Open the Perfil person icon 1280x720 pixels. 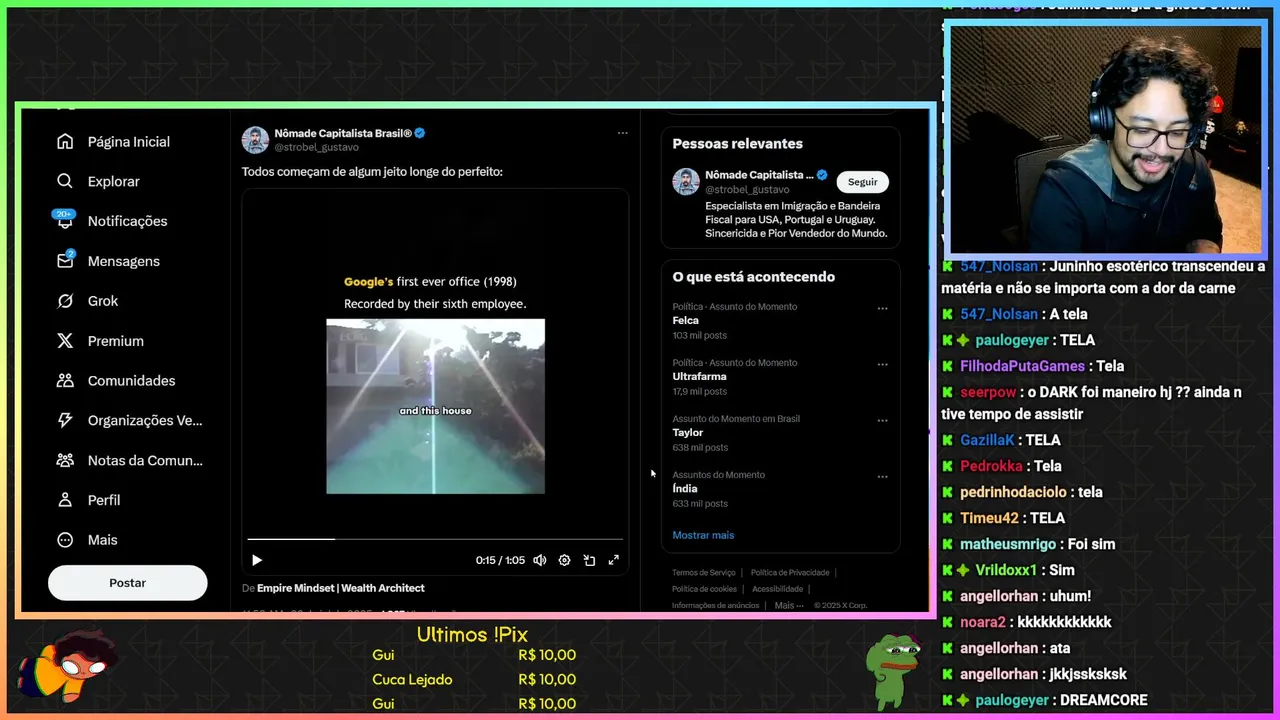pos(65,500)
